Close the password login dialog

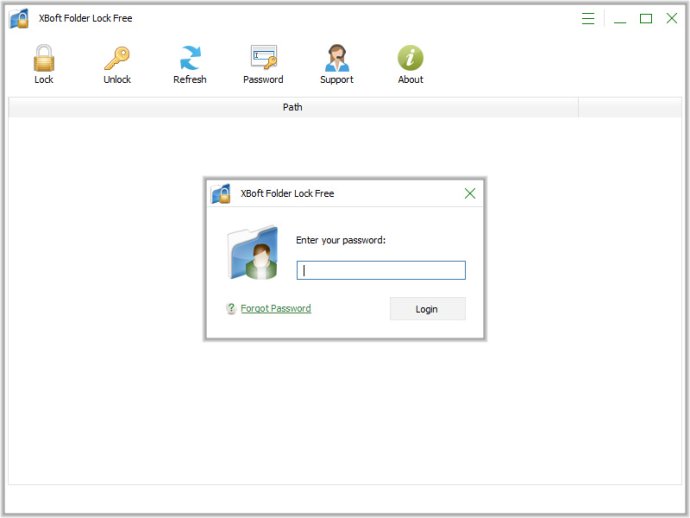470,193
